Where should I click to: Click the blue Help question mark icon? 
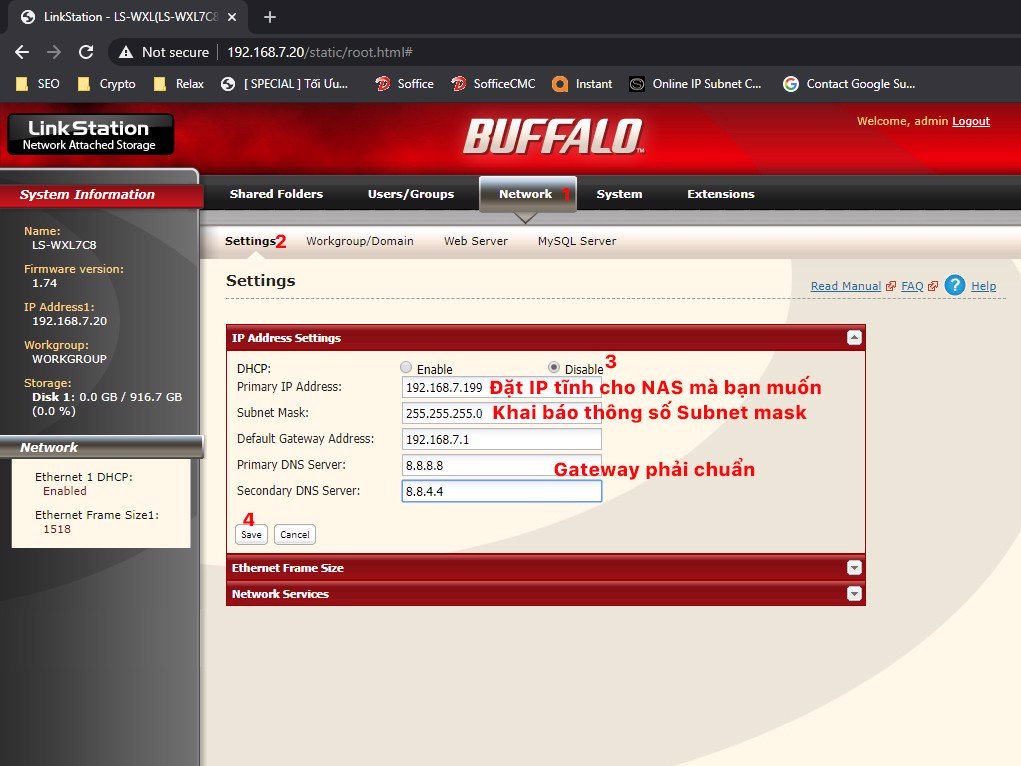point(955,285)
